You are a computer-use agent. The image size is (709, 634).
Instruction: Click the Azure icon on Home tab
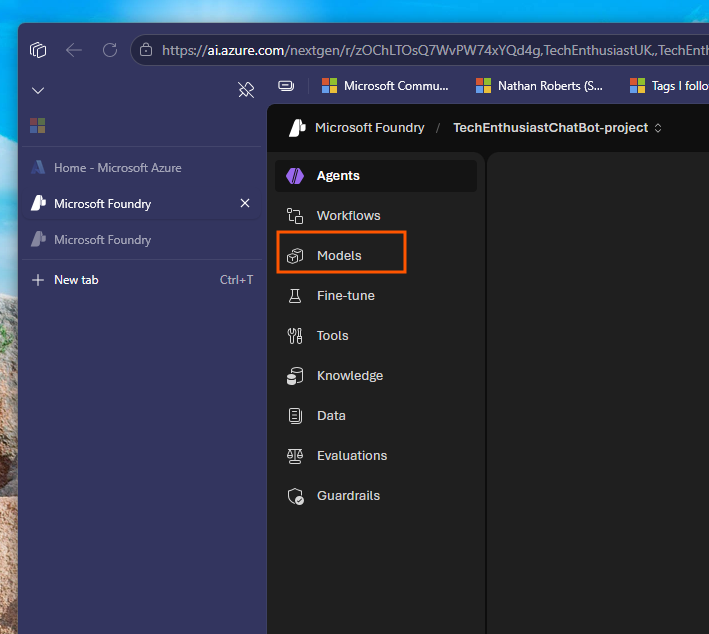38,168
